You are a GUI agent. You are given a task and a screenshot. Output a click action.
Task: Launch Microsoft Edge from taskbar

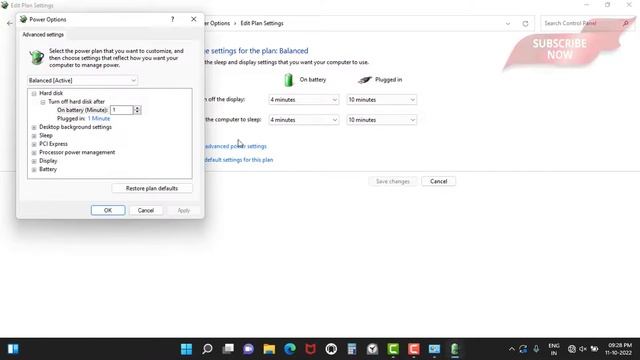coord(290,349)
